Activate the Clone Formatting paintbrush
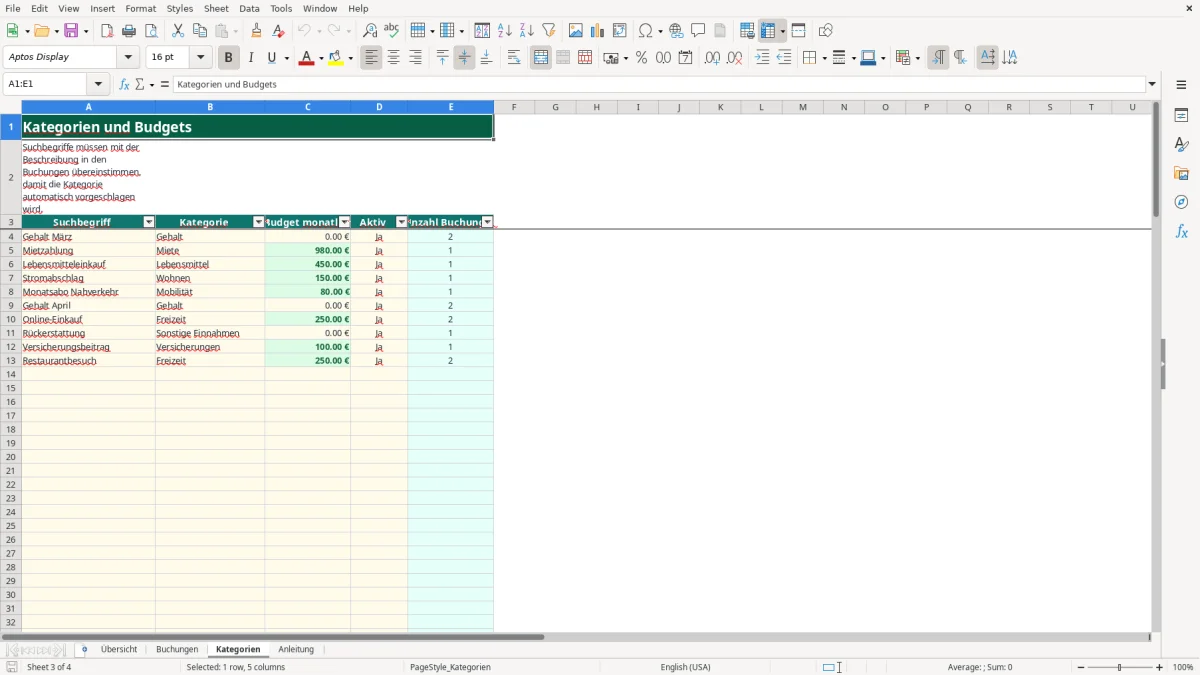1200x675 pixels. pos(256,31)
